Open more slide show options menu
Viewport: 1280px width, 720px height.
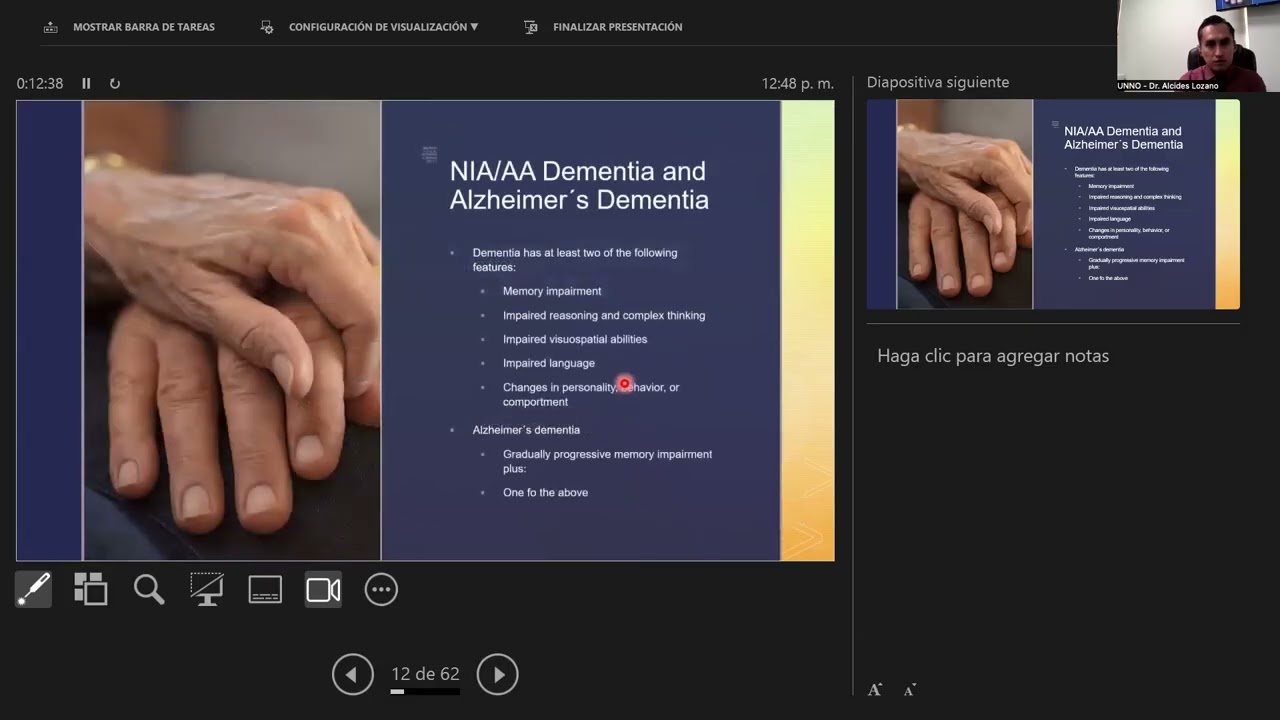pyautogui.click(x=381, y=590)
